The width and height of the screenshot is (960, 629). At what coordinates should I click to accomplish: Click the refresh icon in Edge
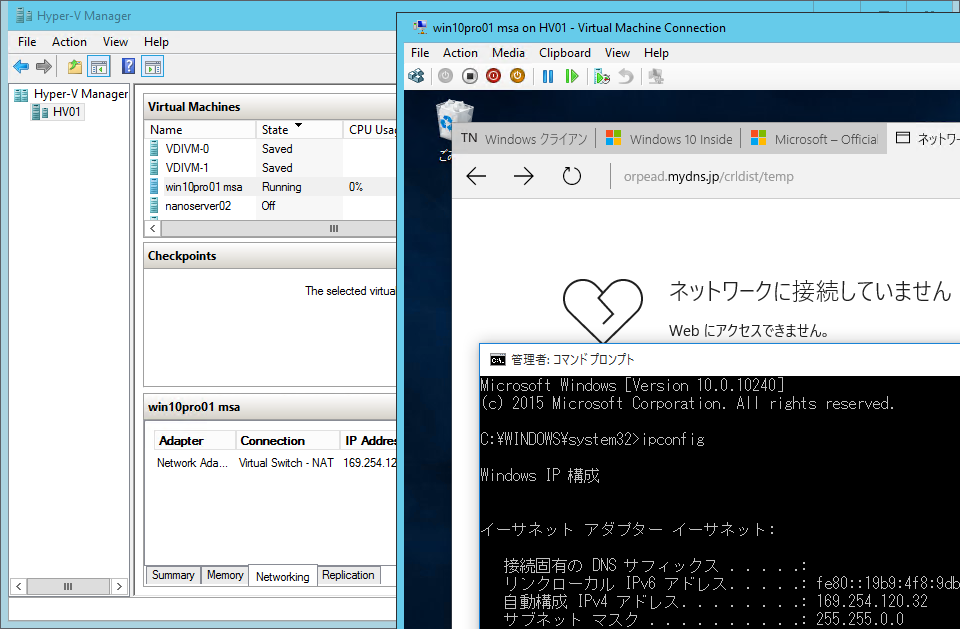(571, 176)
